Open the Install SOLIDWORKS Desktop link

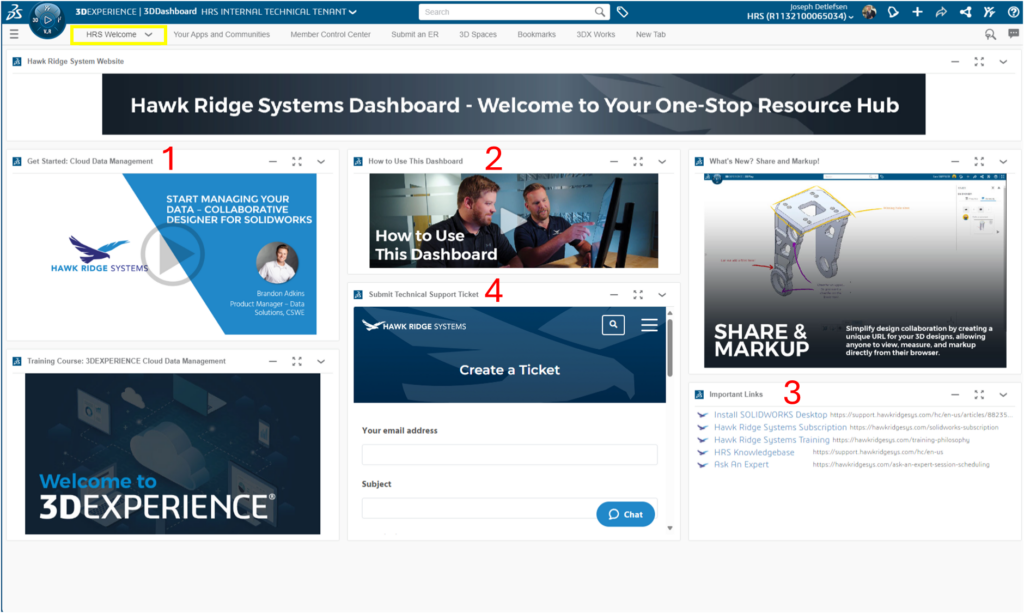768,414
